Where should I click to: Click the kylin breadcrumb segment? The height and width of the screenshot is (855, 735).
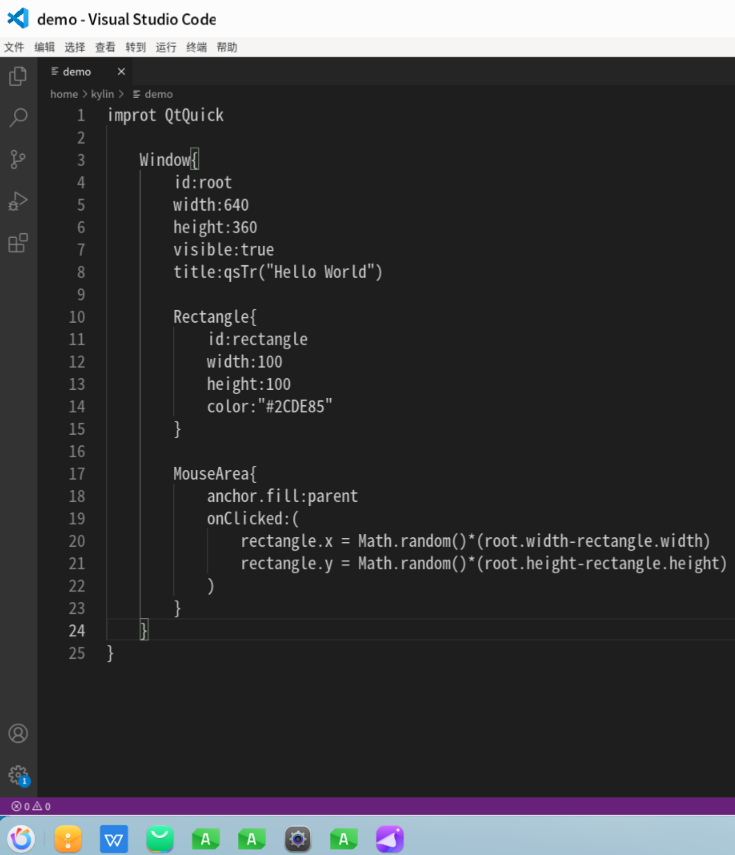[x=103, y=94]
